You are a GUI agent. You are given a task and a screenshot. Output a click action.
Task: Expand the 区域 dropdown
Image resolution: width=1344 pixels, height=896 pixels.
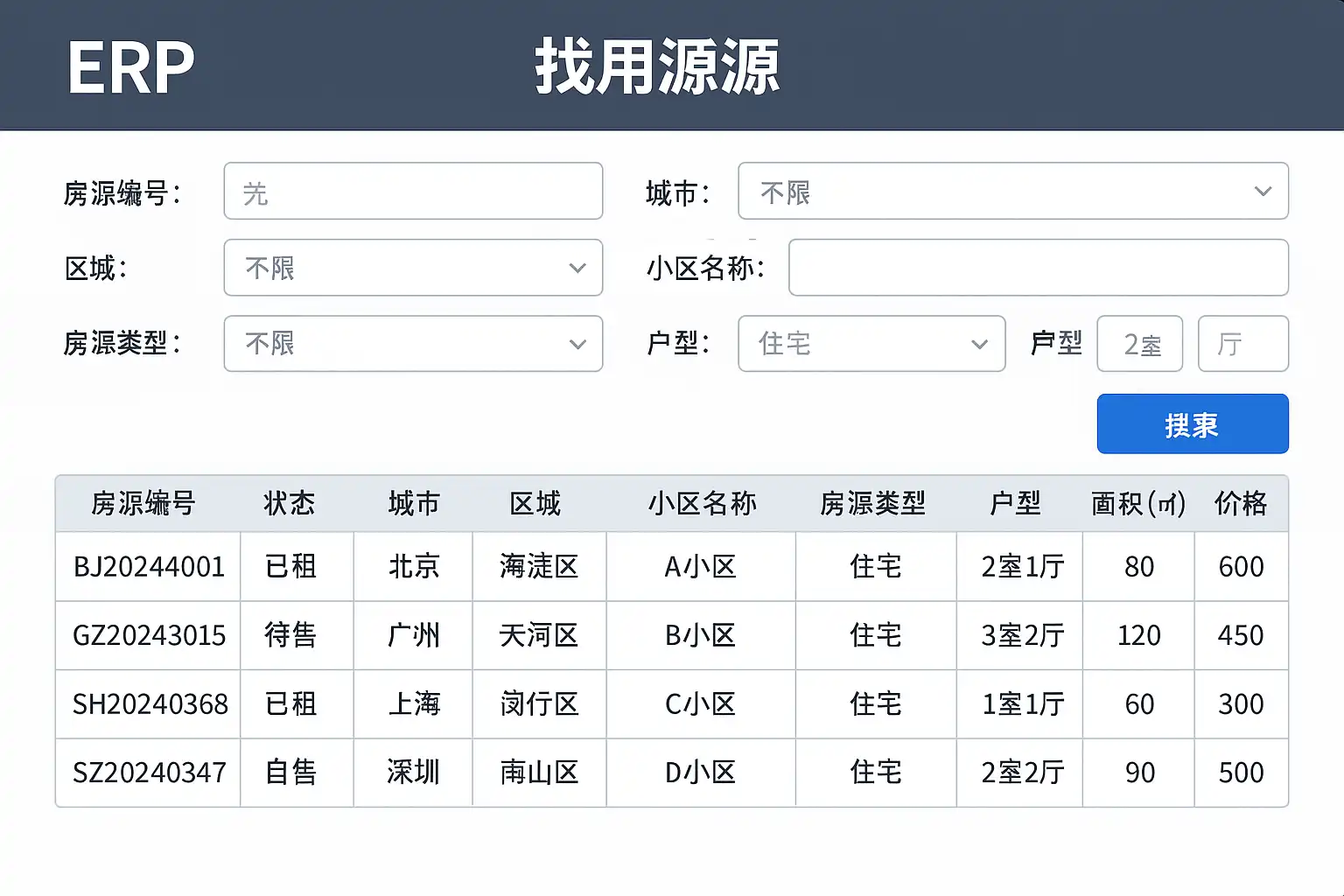[x=413, y=268]
